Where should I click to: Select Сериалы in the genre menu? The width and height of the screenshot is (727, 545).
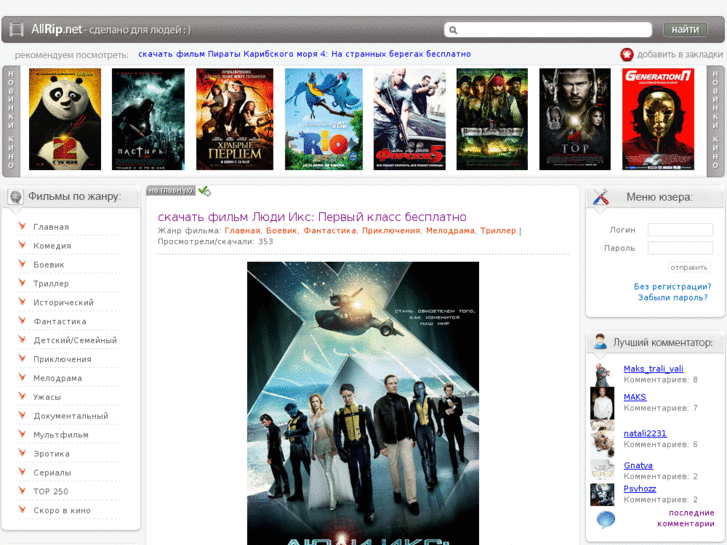[x=52, y=473]
